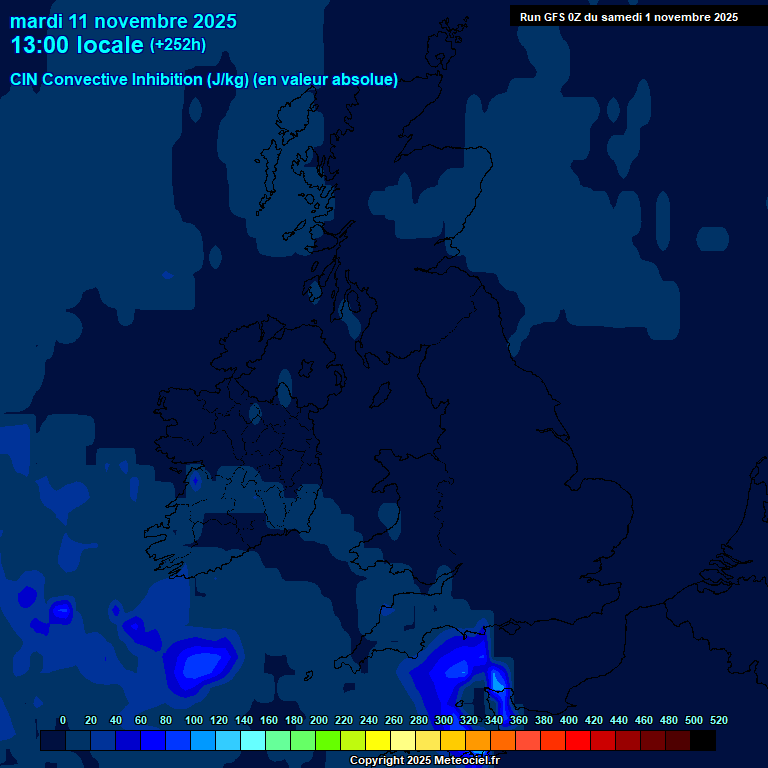Click the "0" value on the legend scale
This screenshot has height=768, width=768.
pos(63,720)
